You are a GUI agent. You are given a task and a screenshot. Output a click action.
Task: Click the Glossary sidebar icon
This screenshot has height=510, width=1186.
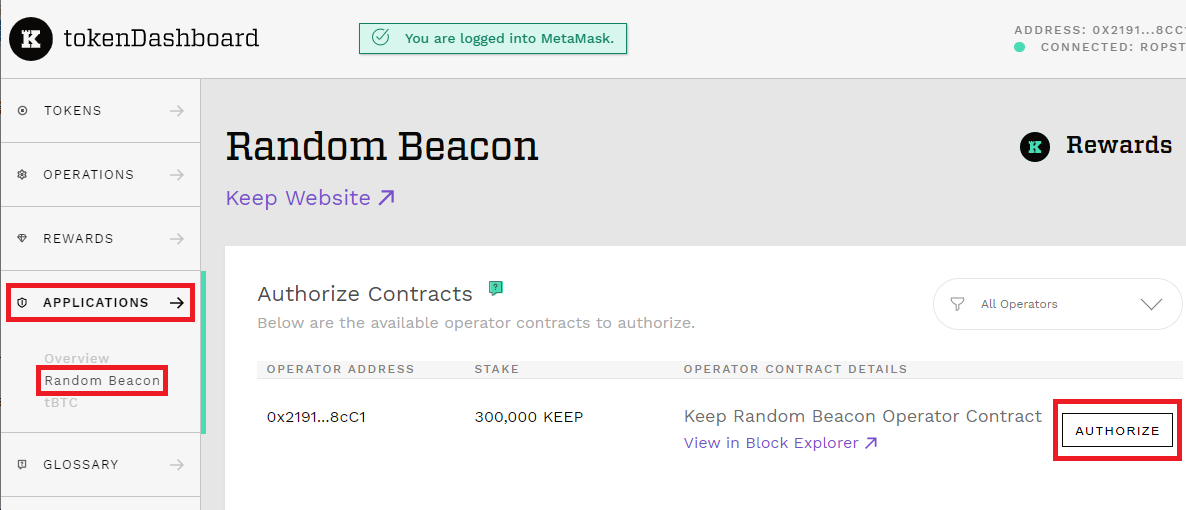23,465
